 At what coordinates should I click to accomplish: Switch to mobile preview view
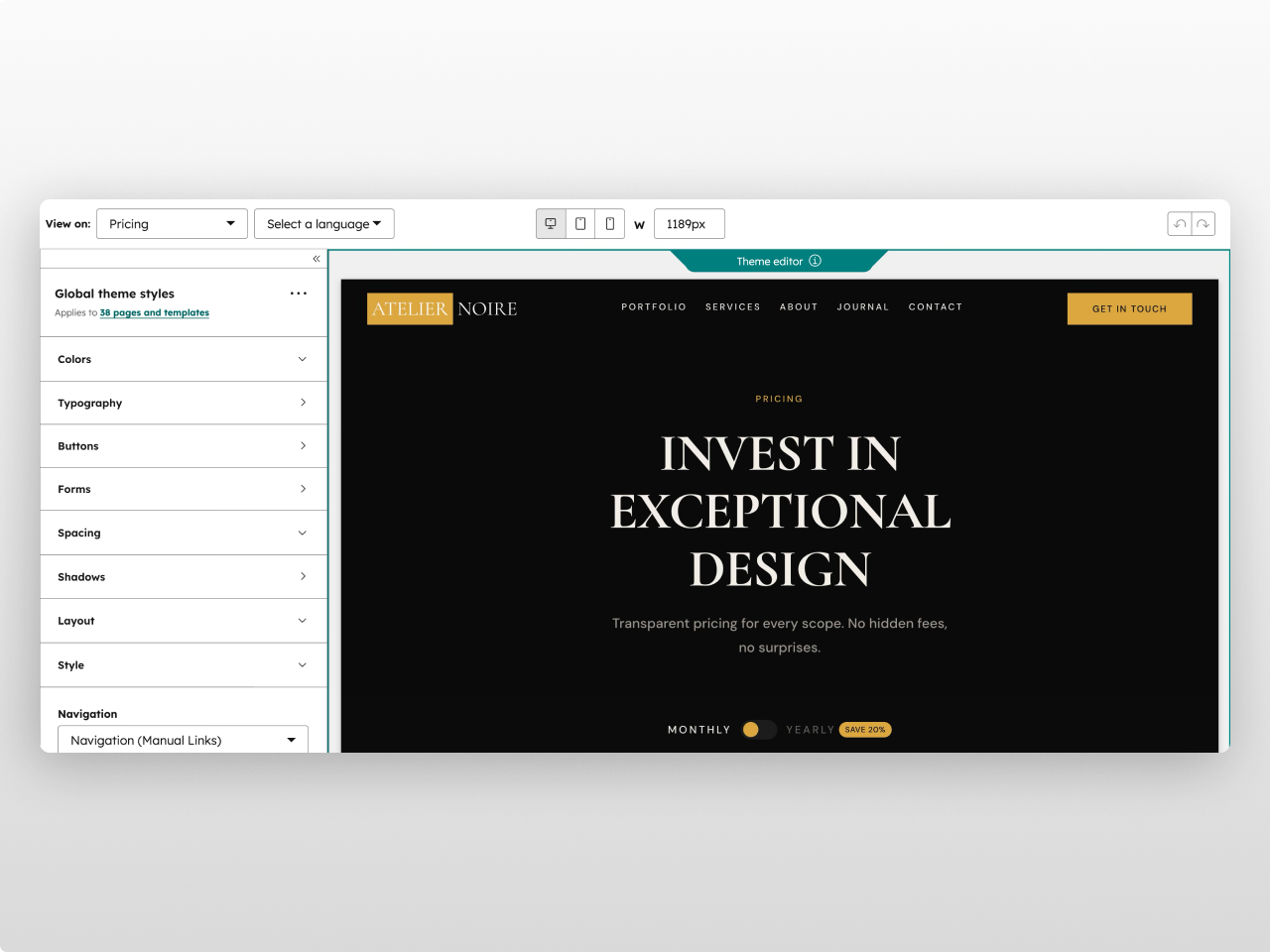(x=610, y=224)
